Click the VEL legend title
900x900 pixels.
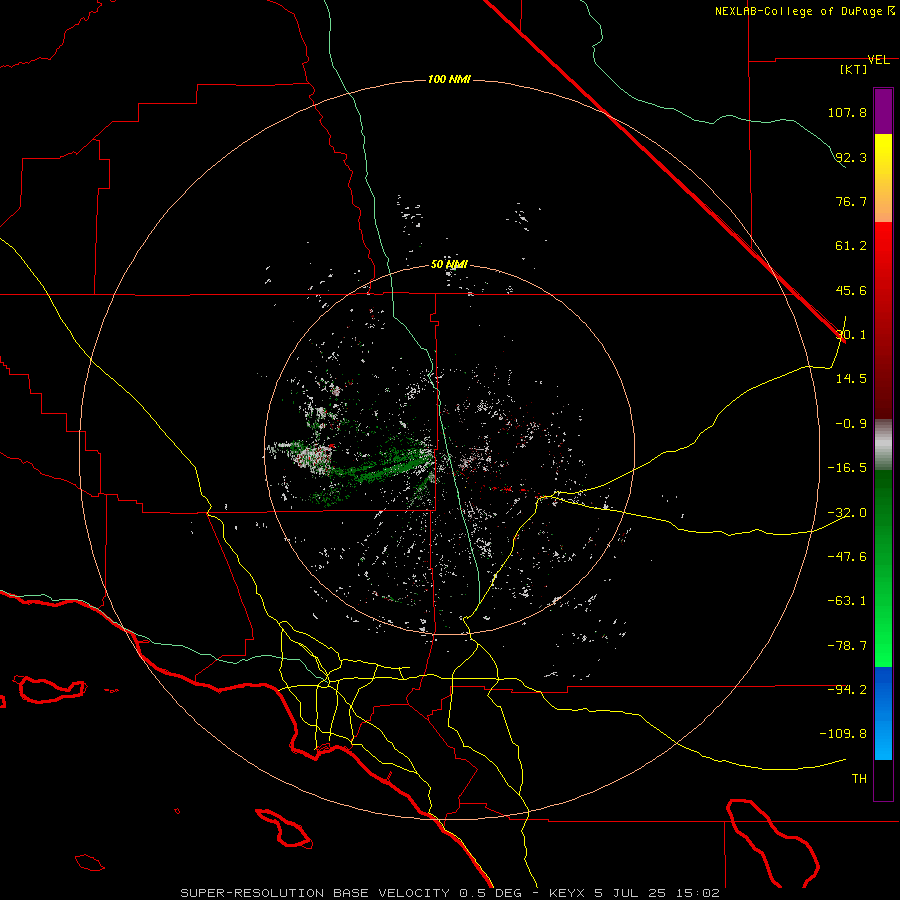coord(878,60)
